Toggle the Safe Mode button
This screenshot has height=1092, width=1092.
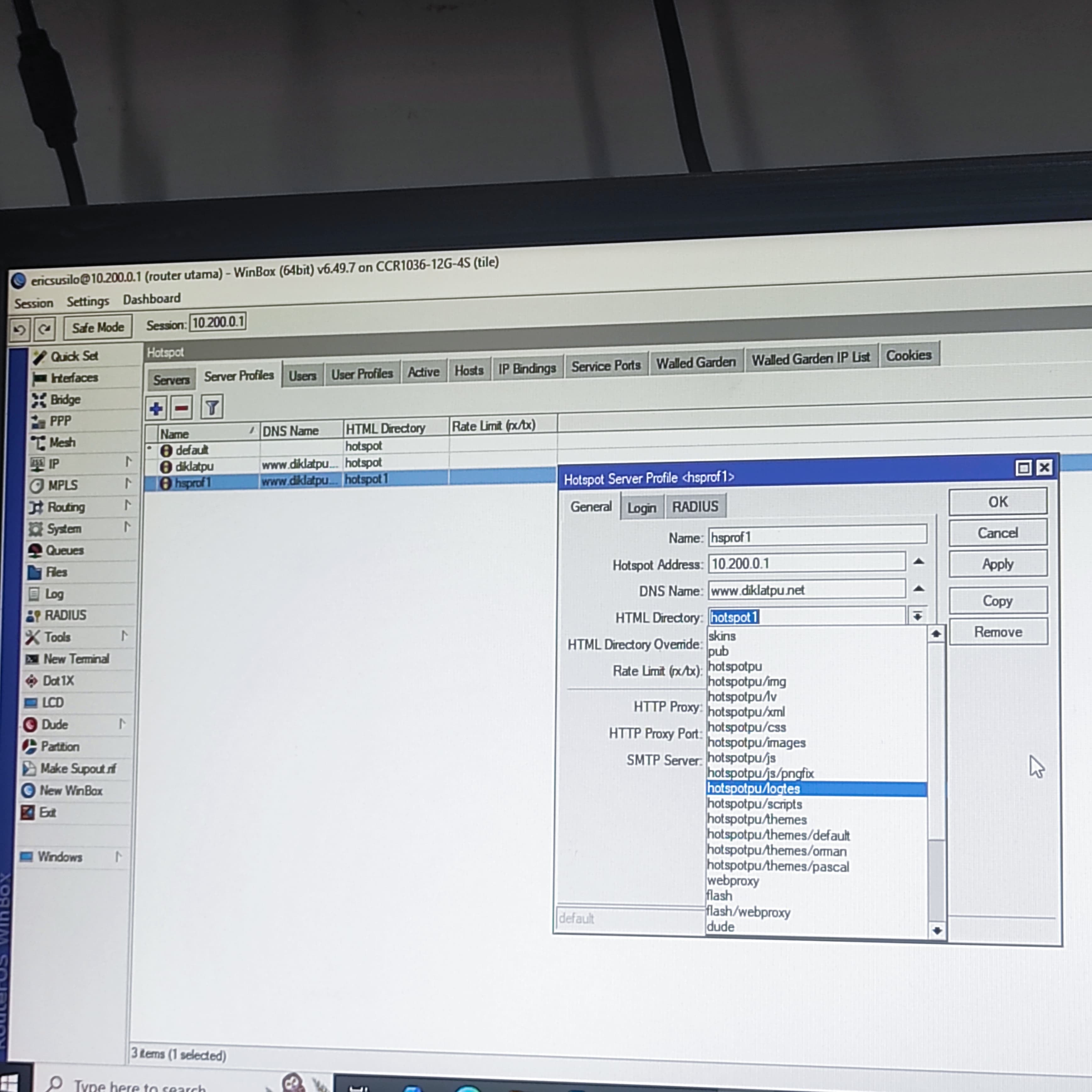tap(98, 327)
